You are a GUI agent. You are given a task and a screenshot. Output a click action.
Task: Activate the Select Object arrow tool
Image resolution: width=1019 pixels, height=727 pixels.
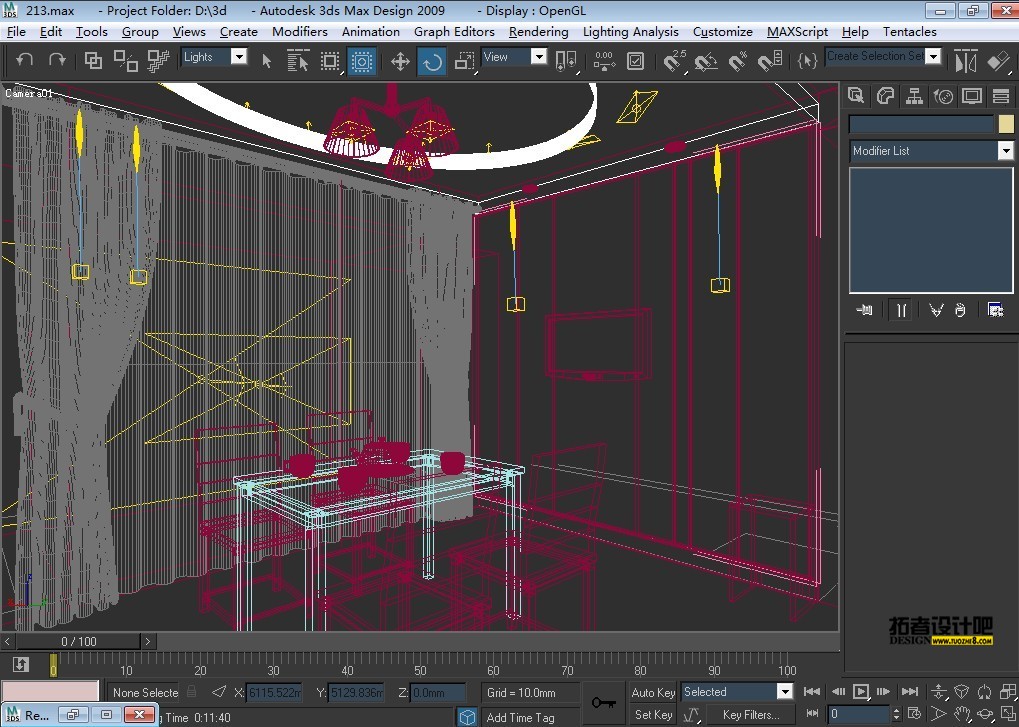[x=266, y=61]
